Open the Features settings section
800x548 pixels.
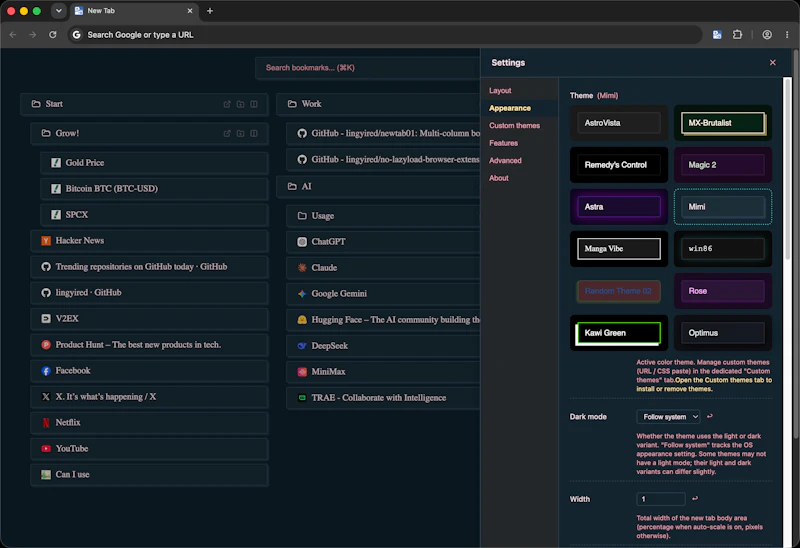click(x=504, y=143)
